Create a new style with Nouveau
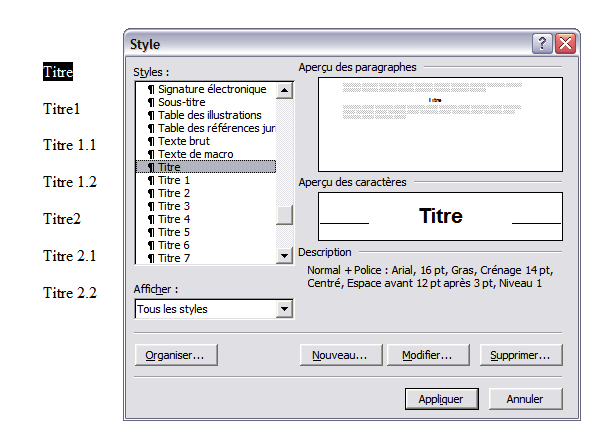605x442 pixels. (x=340, y=355)
